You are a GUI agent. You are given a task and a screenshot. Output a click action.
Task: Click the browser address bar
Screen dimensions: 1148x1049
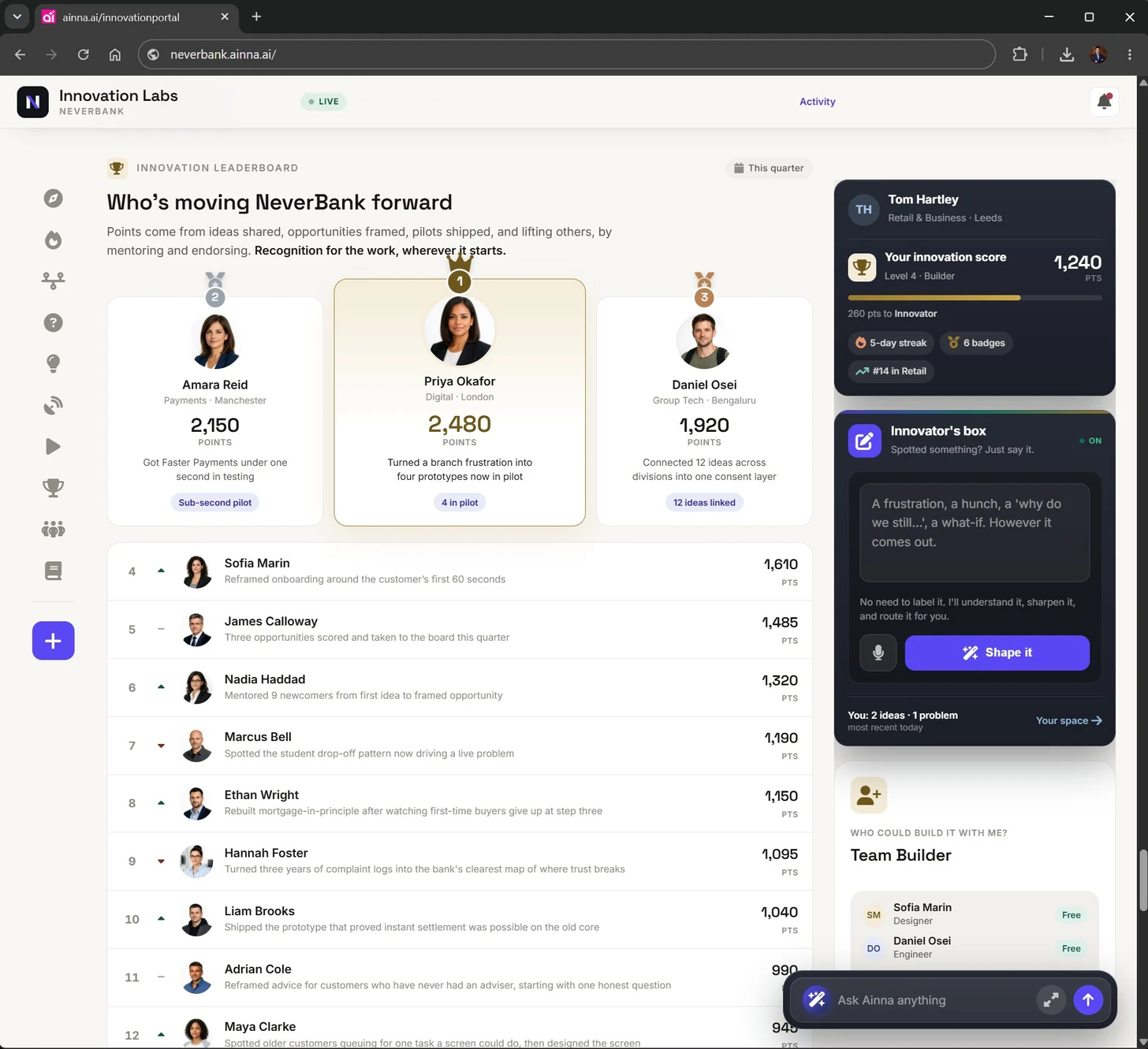(566, 54)
